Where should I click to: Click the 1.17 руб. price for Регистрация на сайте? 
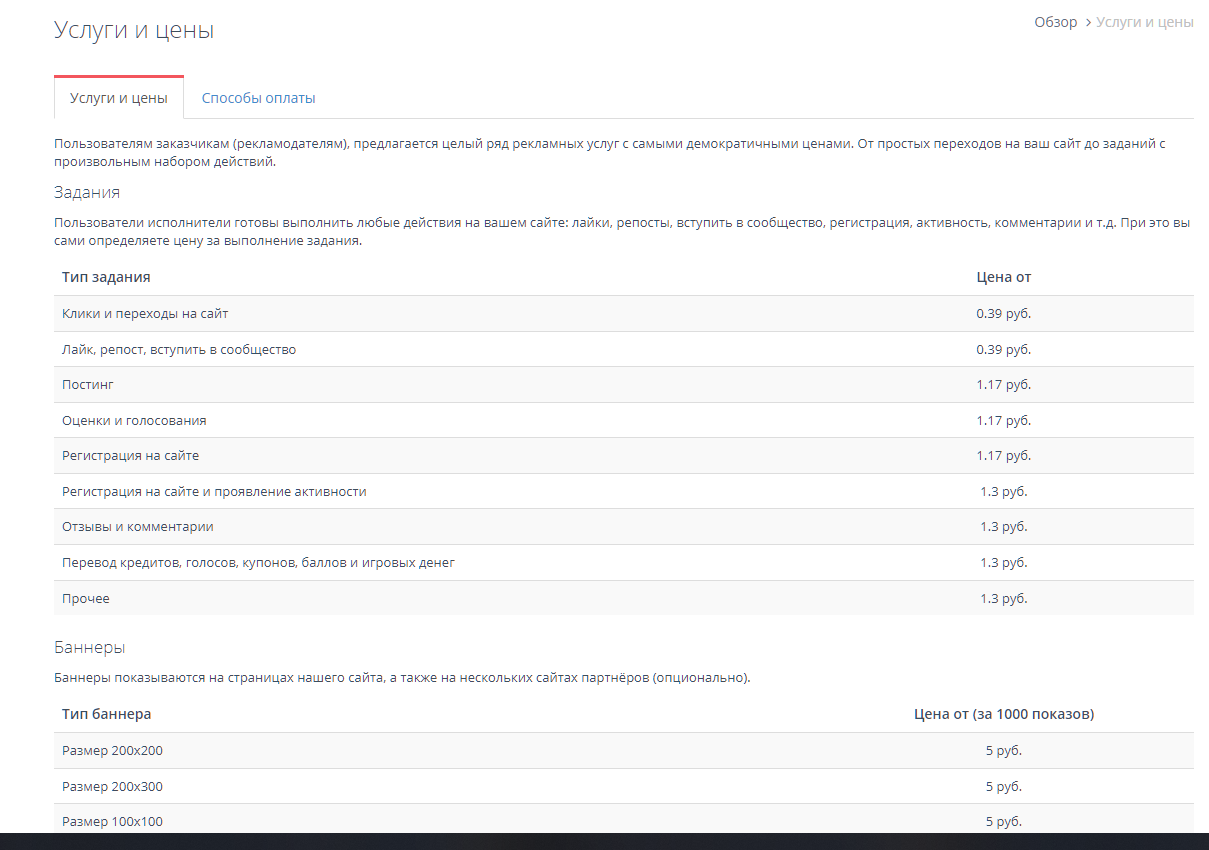pyautogui.click(x=1004, y=456)
